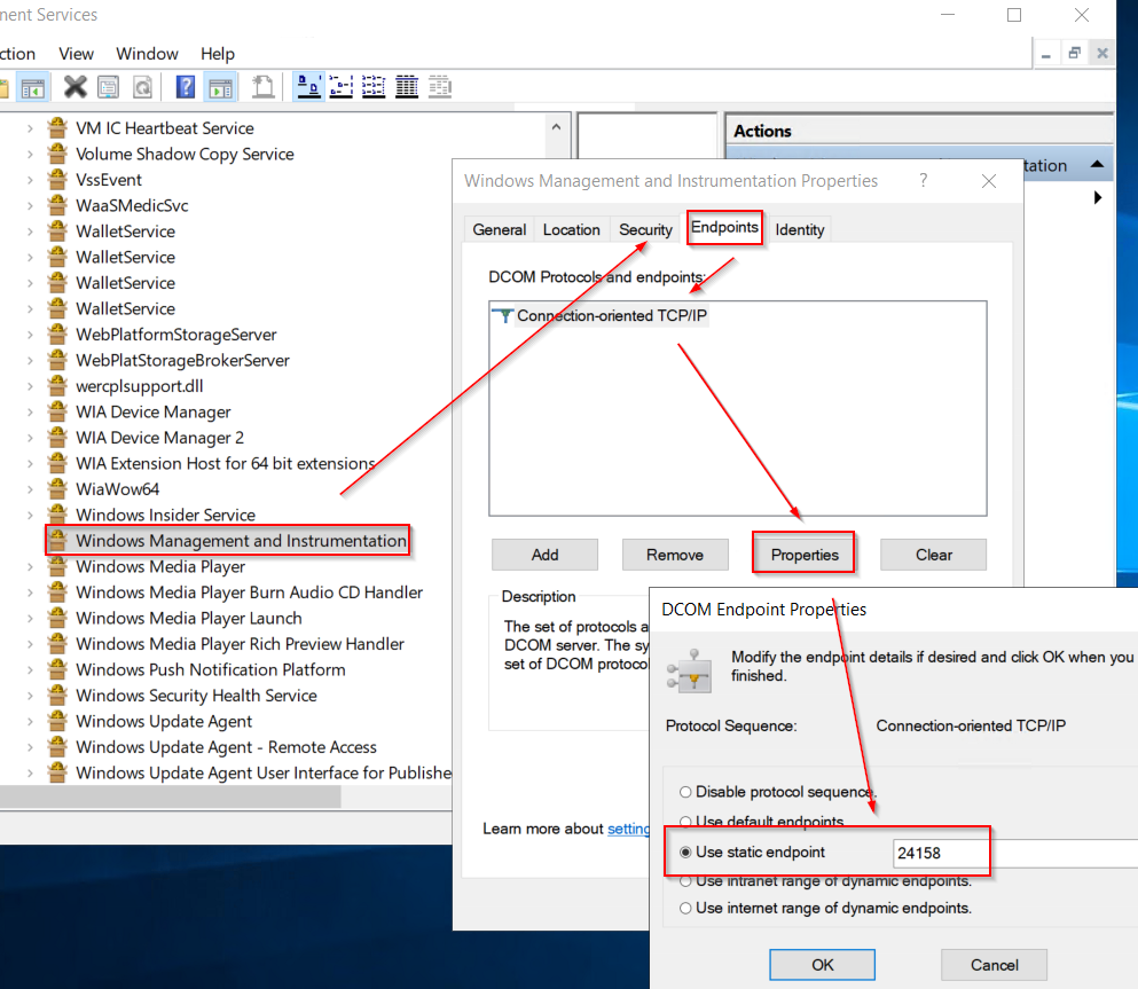
Task: Click the WiaWow64 package icon
Action: [x=57, y=488]
